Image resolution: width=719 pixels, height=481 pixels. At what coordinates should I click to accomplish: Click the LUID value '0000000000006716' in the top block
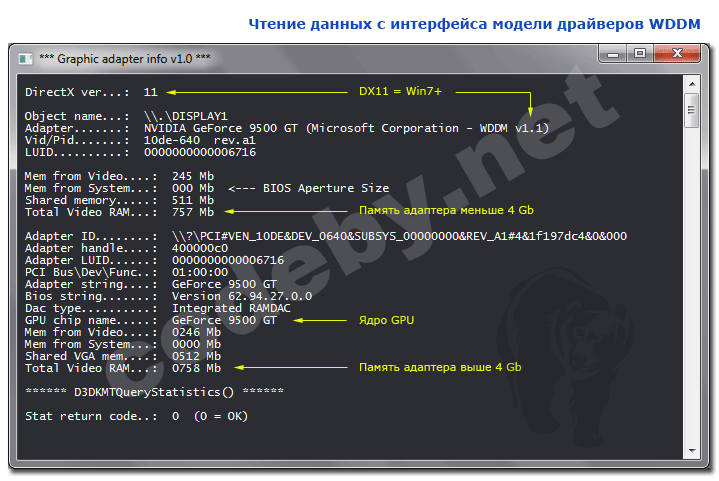click(x=200, y=152)
